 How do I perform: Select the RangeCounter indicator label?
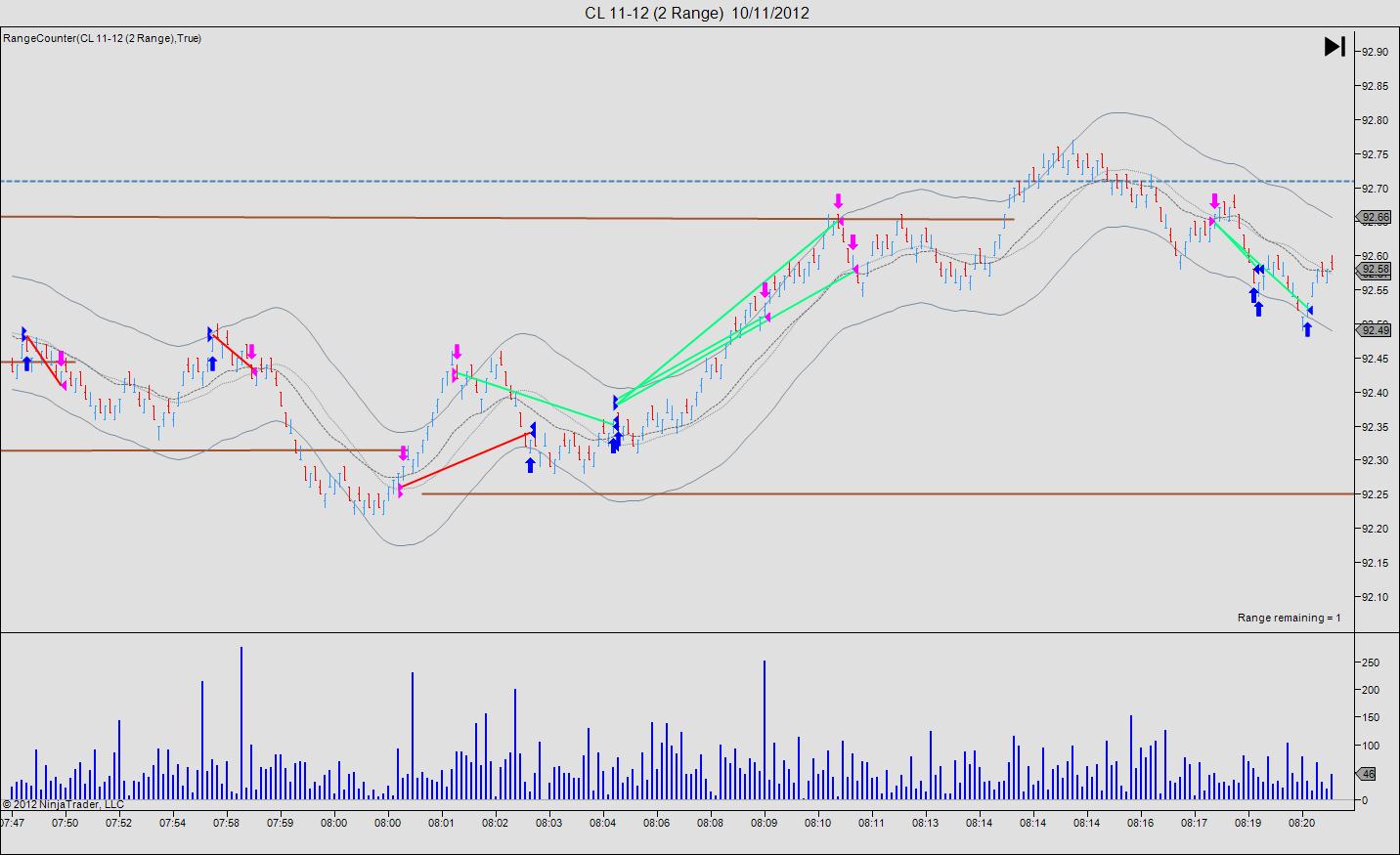pyautogui.click(x=103, y=38)
